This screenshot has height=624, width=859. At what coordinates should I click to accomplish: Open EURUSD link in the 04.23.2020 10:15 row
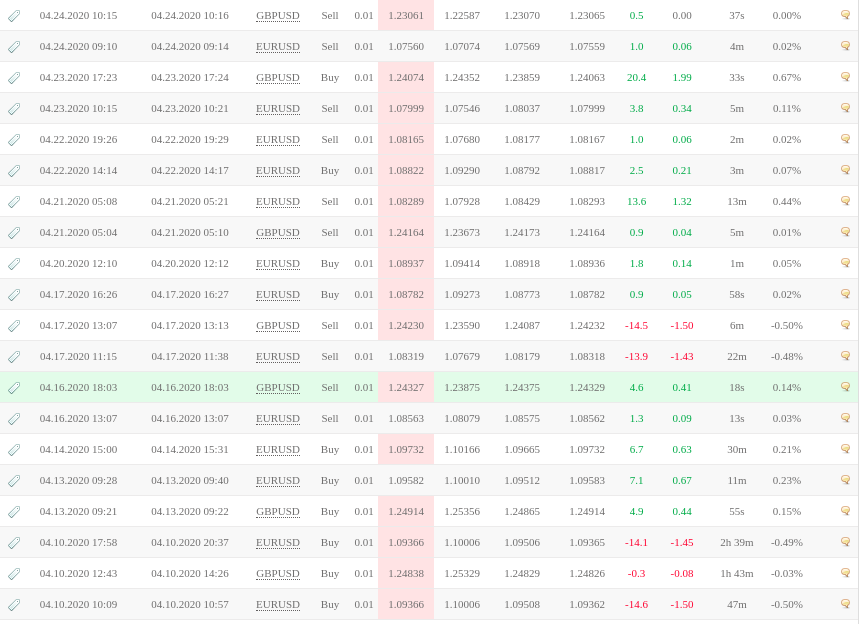(278, 108)
